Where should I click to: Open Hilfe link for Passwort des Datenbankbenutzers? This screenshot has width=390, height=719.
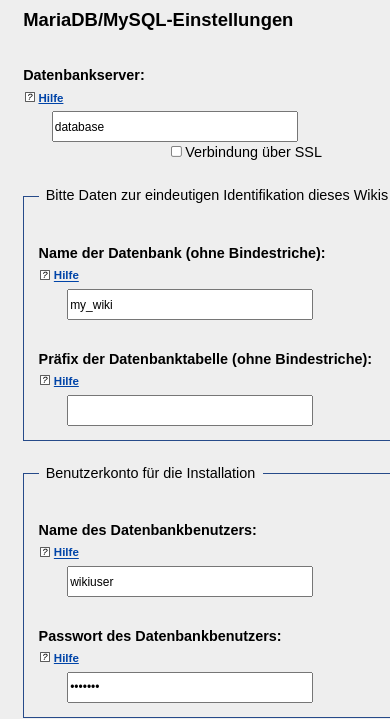[66, 658]
